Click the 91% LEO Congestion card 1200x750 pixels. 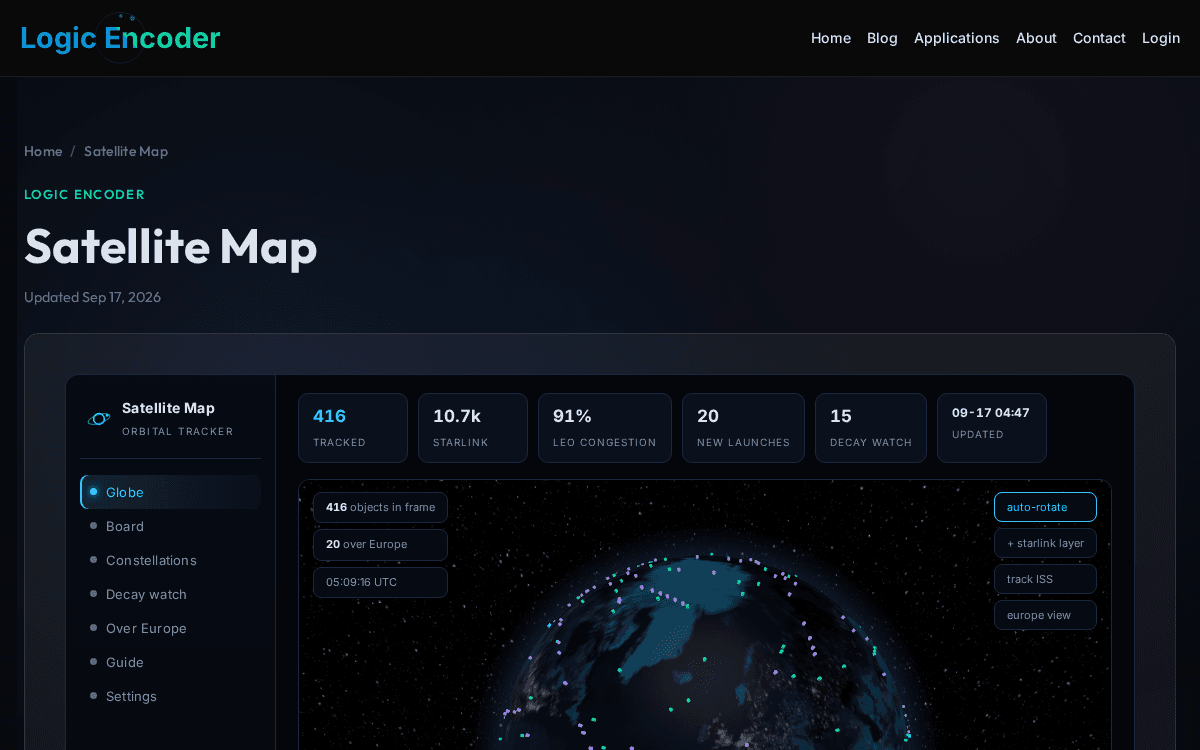tap(605, 428)
